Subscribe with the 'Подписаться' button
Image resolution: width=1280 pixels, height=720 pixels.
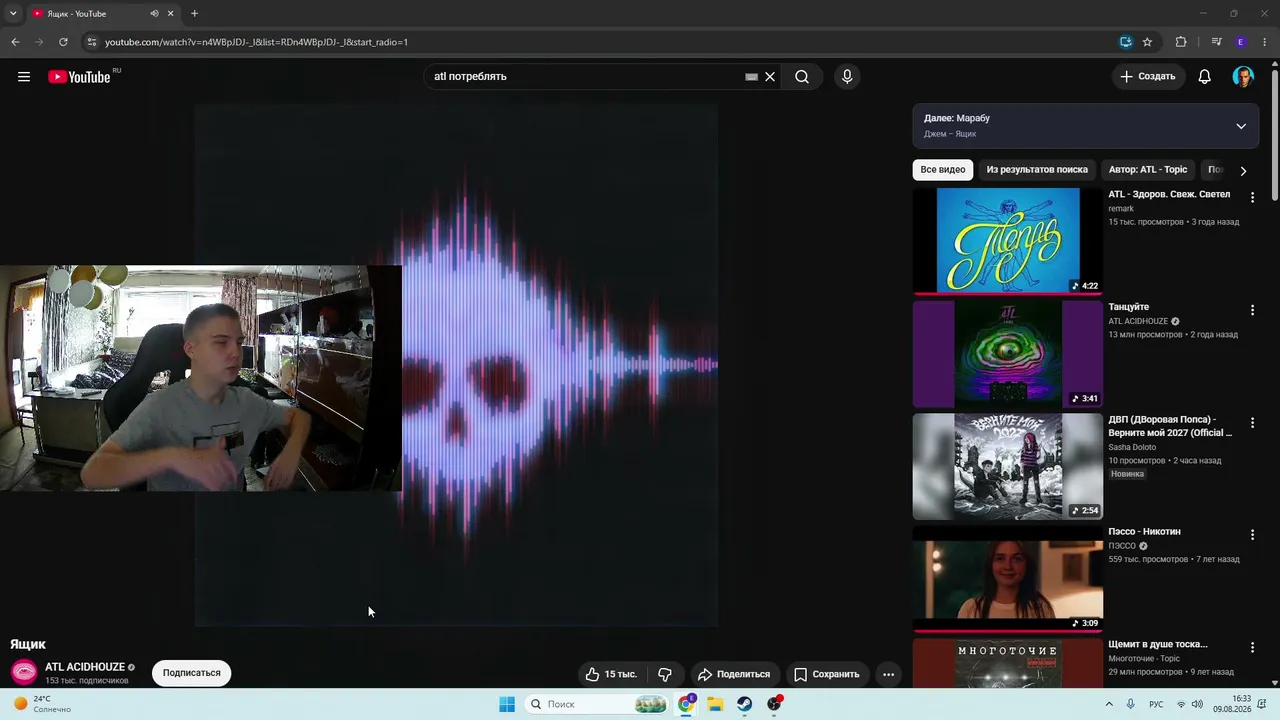(x=192, y=673)
